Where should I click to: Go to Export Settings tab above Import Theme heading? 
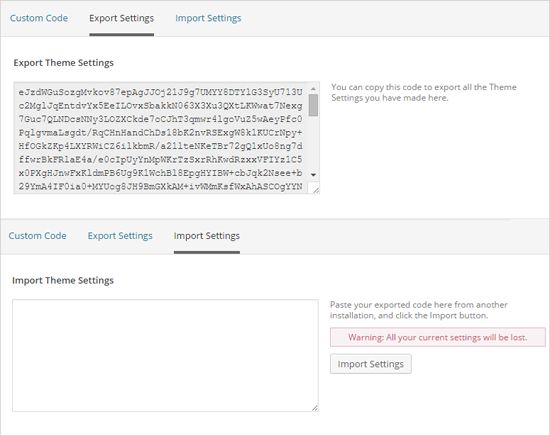[120, 236]
